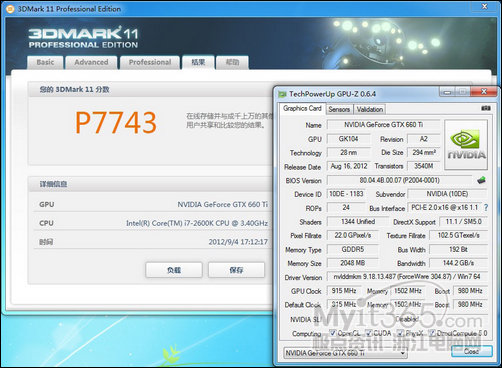
Task: Click the 保存 save button
Action: pyautogui.click(x=236, y=270)
